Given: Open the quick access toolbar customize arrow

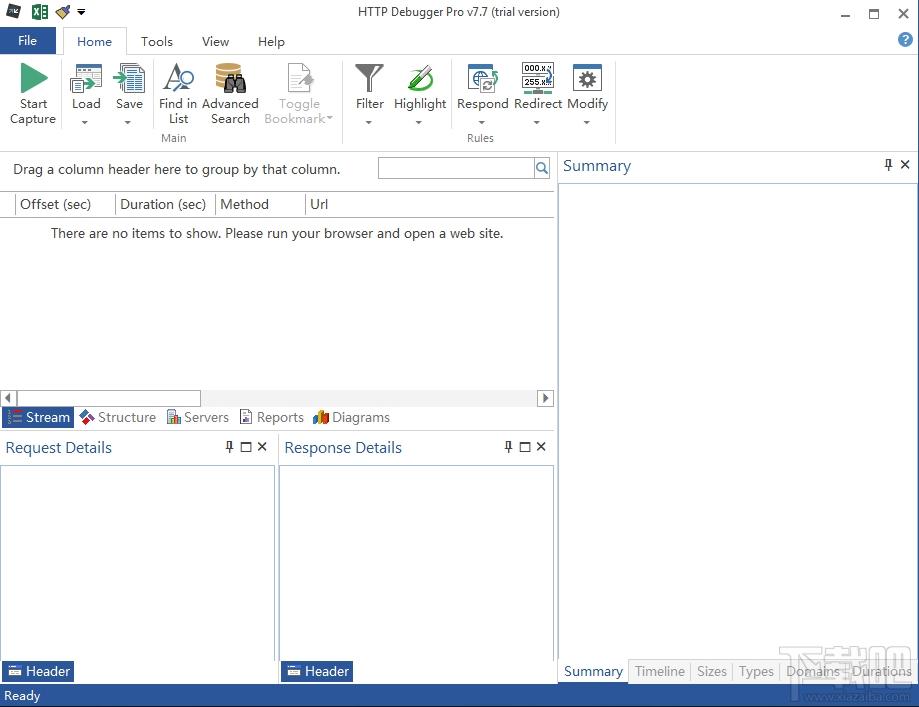Looking at the screenshot, I should click(81, 12).
